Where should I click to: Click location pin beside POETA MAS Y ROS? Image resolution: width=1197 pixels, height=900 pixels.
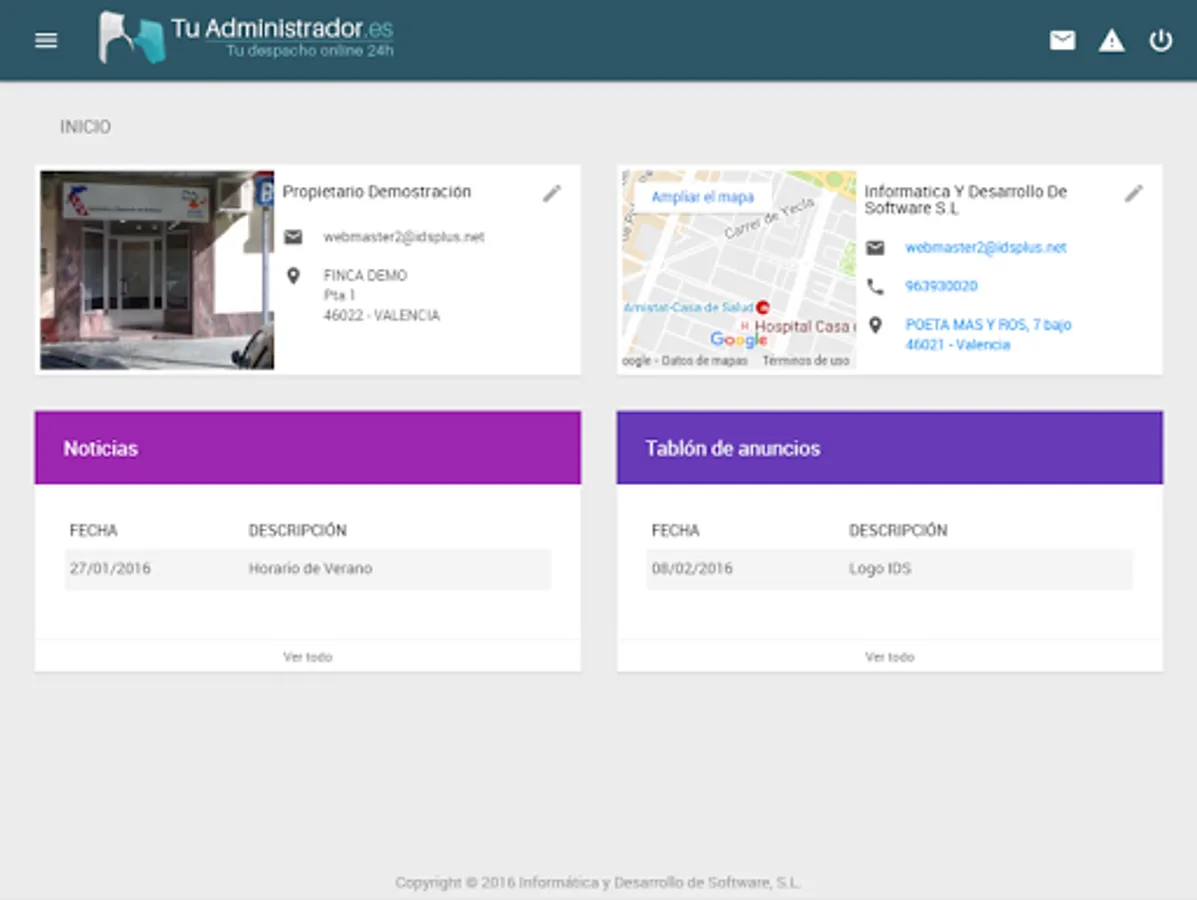pos(875,325)
